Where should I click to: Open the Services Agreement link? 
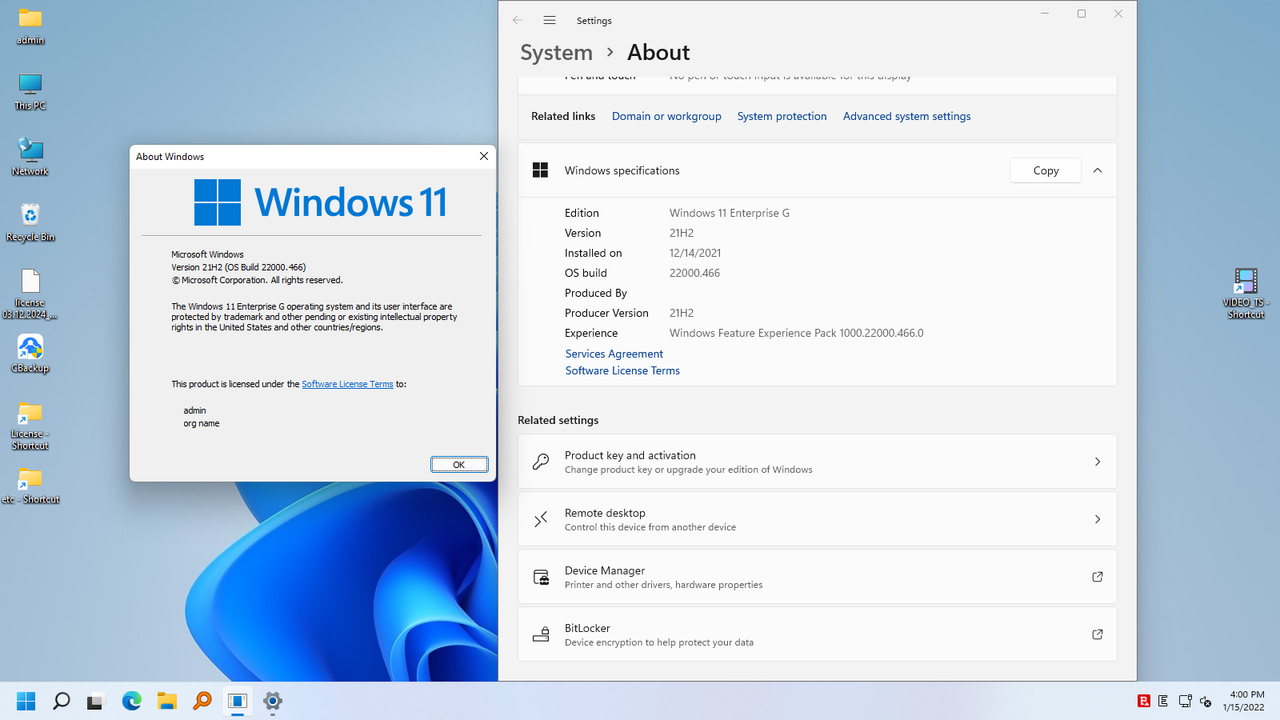[614, 353]
